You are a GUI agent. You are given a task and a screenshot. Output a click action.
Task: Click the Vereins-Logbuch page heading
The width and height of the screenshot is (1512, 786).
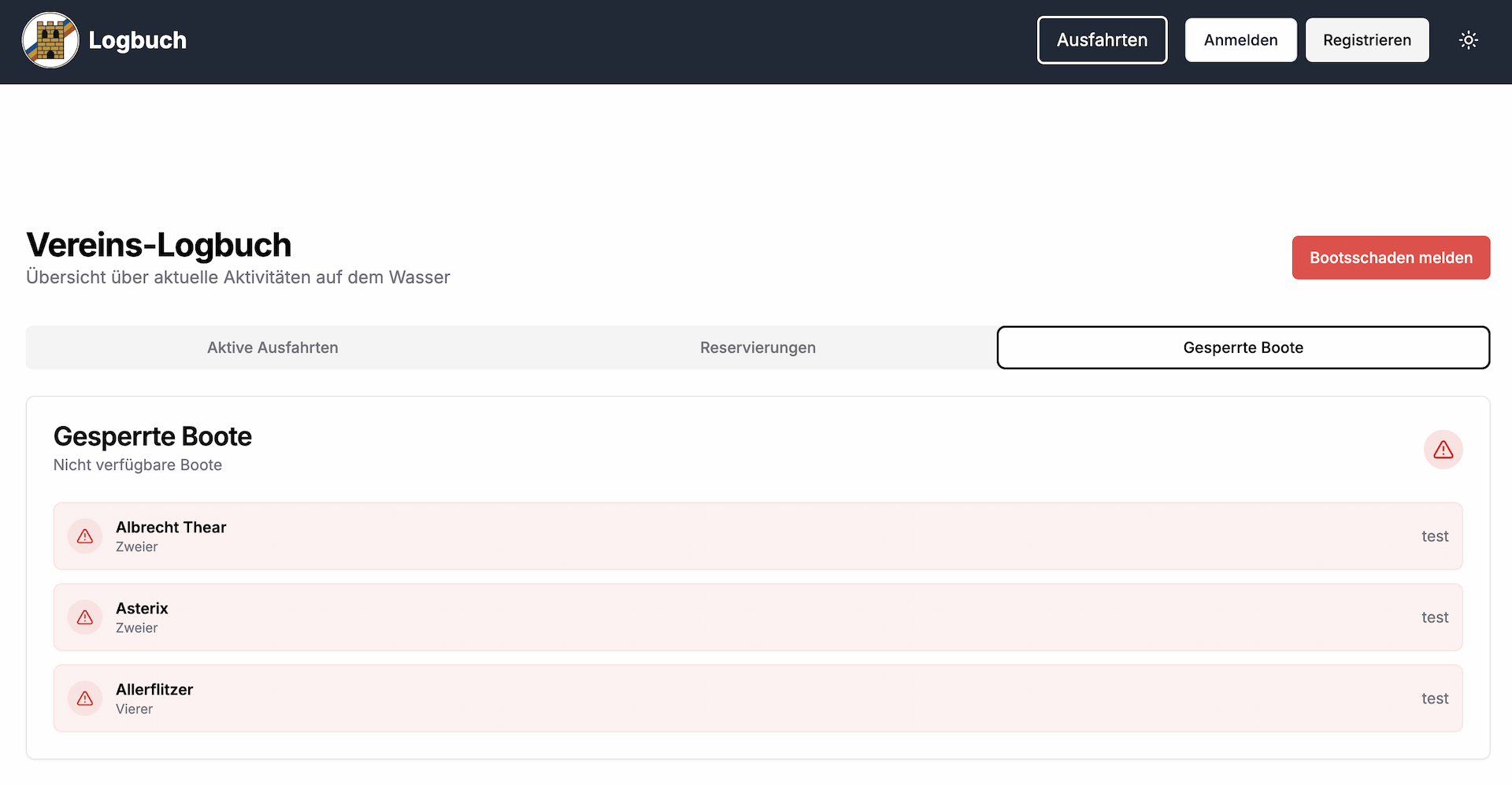[159, 245]
